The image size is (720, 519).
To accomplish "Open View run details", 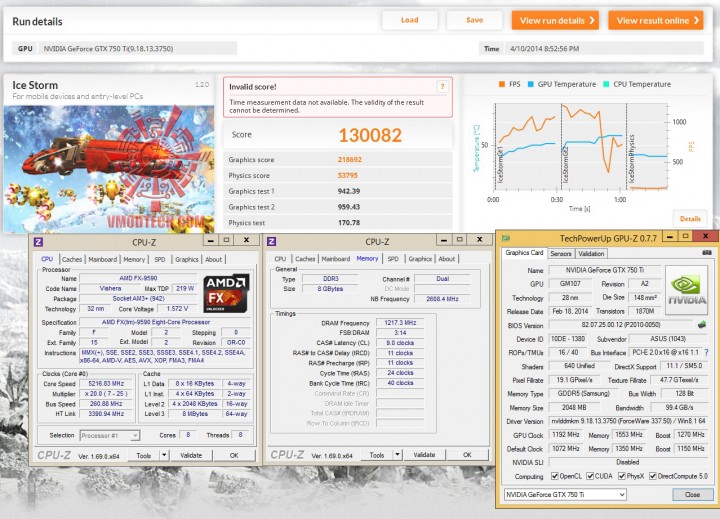I will [555, 20].
